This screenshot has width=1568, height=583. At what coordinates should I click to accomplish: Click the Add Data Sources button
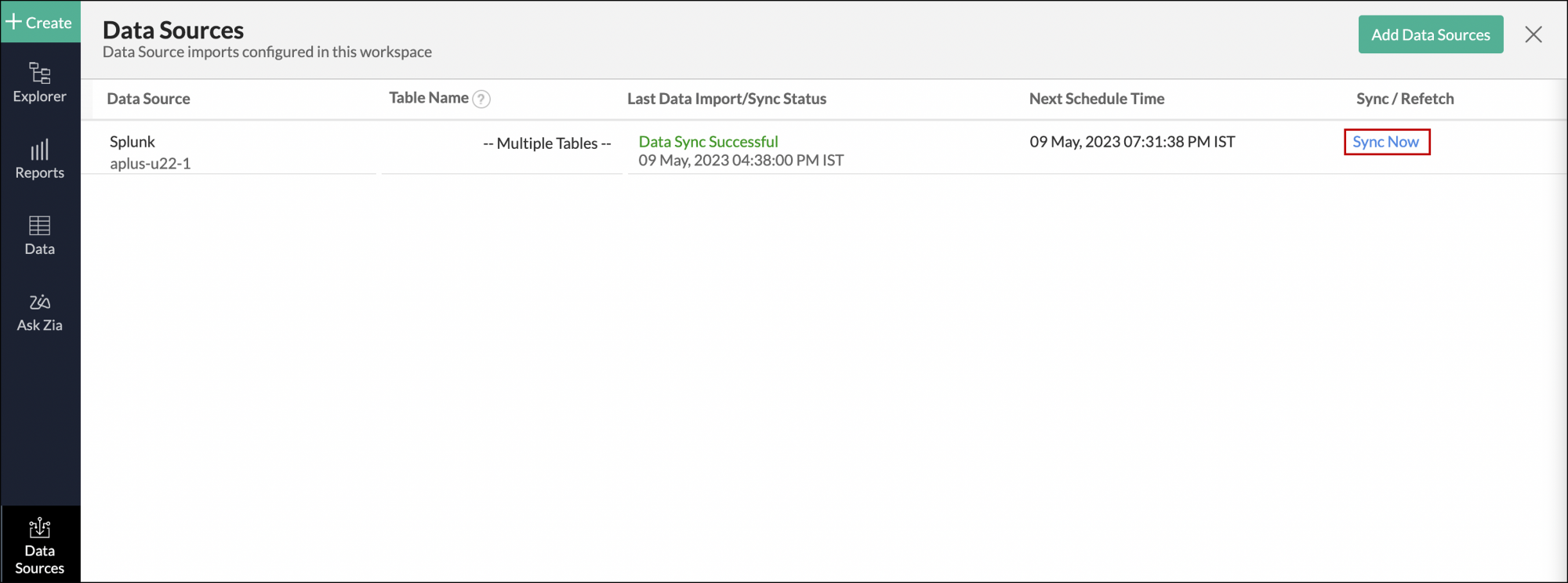1430,34
